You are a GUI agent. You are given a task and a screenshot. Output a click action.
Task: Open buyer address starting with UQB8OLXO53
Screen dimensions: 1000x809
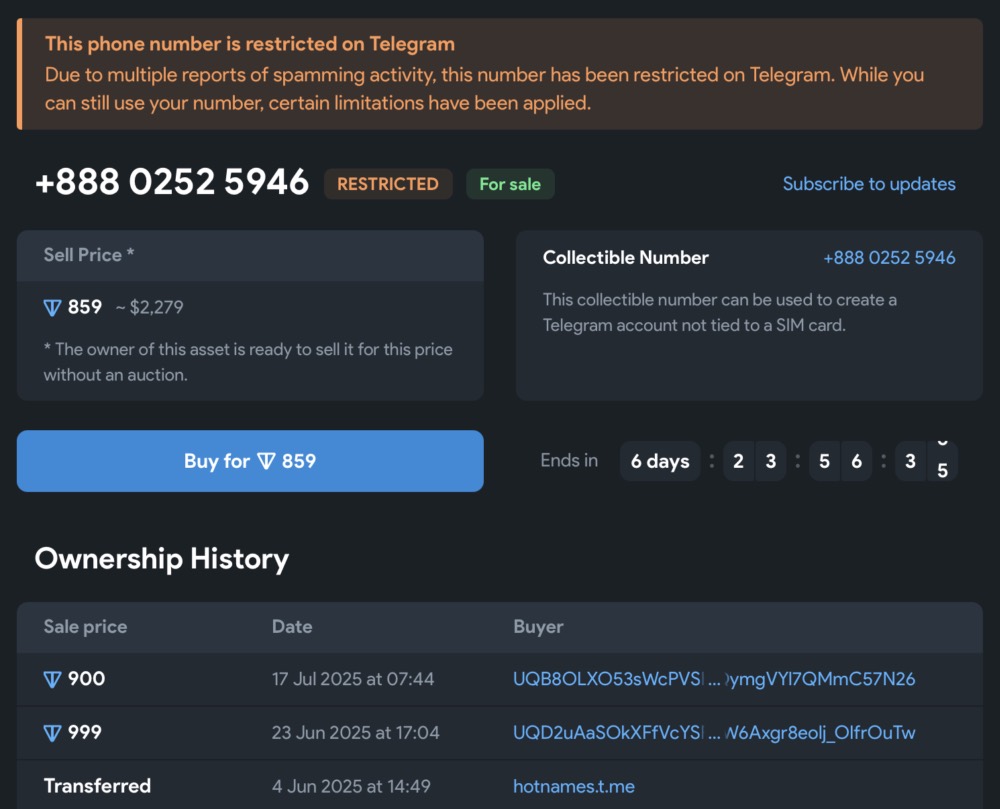[713, 680]
